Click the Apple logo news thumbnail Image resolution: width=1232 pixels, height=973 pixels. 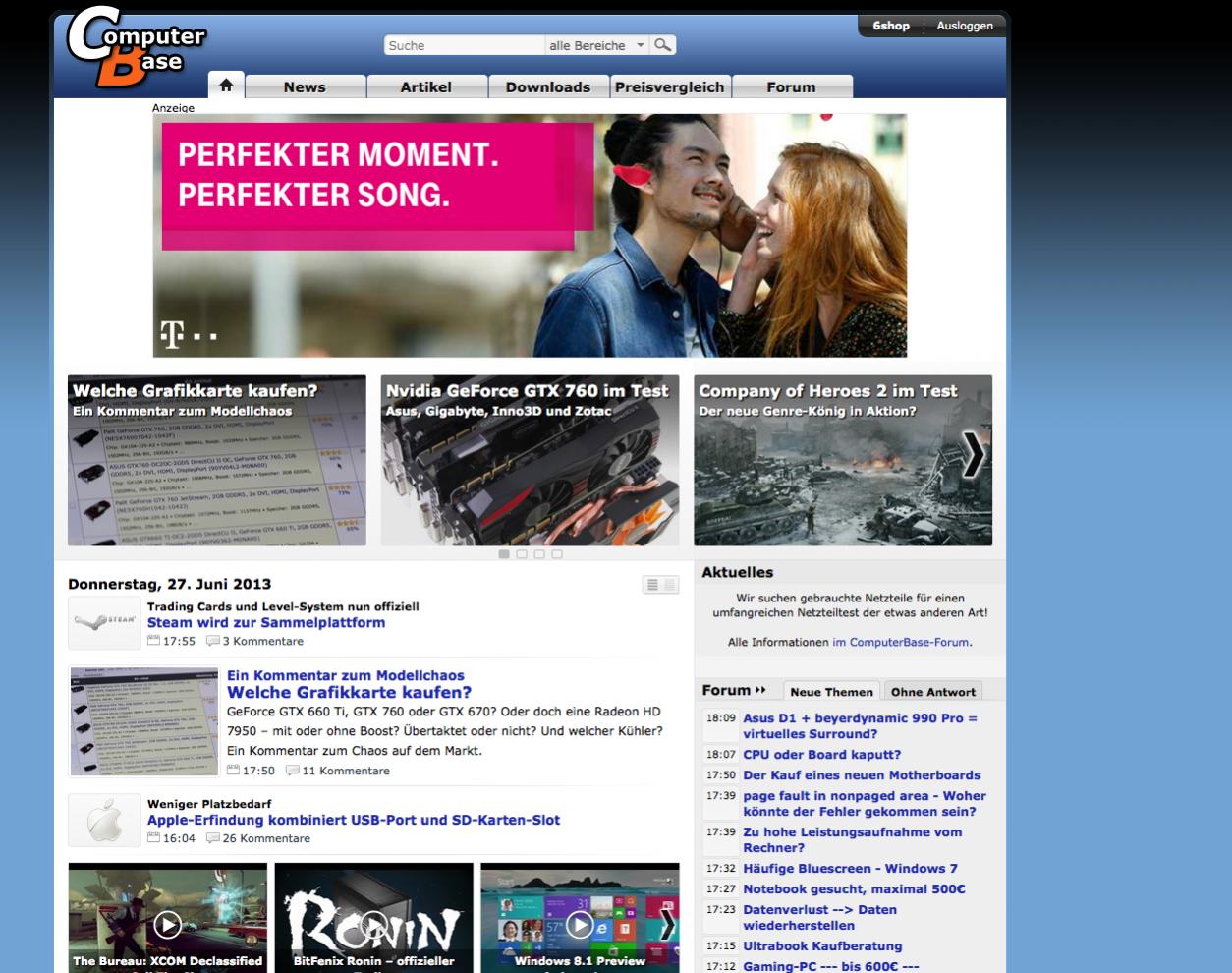click(104, 820)
